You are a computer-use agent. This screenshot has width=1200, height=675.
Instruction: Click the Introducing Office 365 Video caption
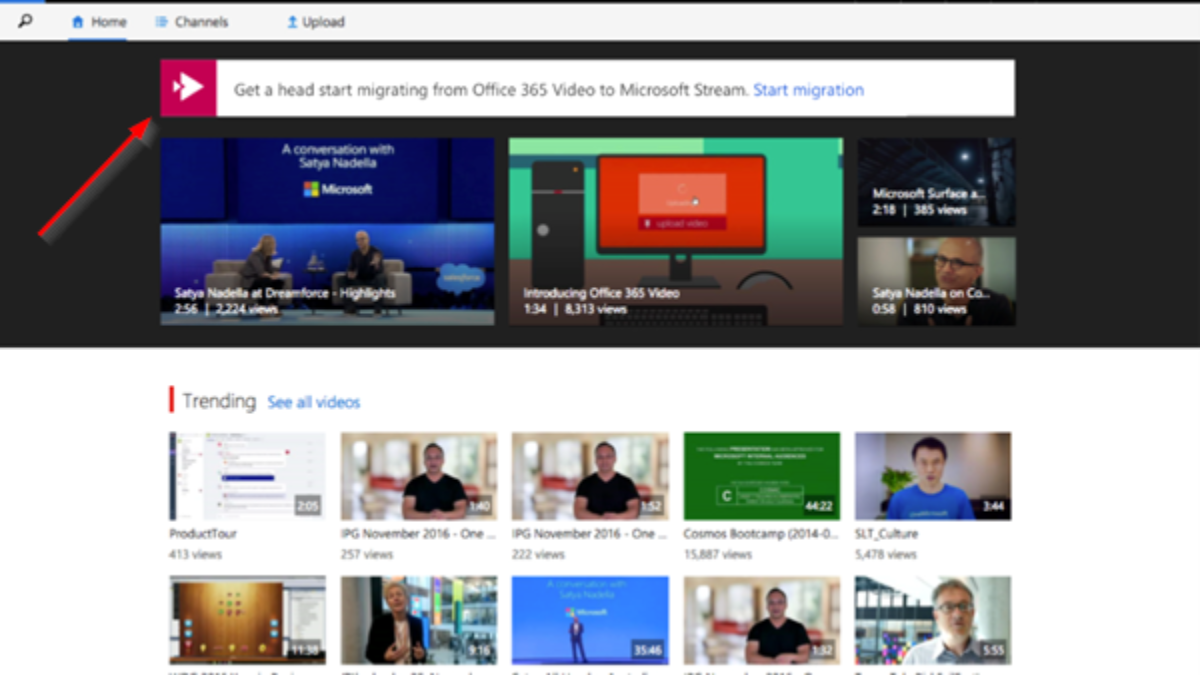[601, 293]
